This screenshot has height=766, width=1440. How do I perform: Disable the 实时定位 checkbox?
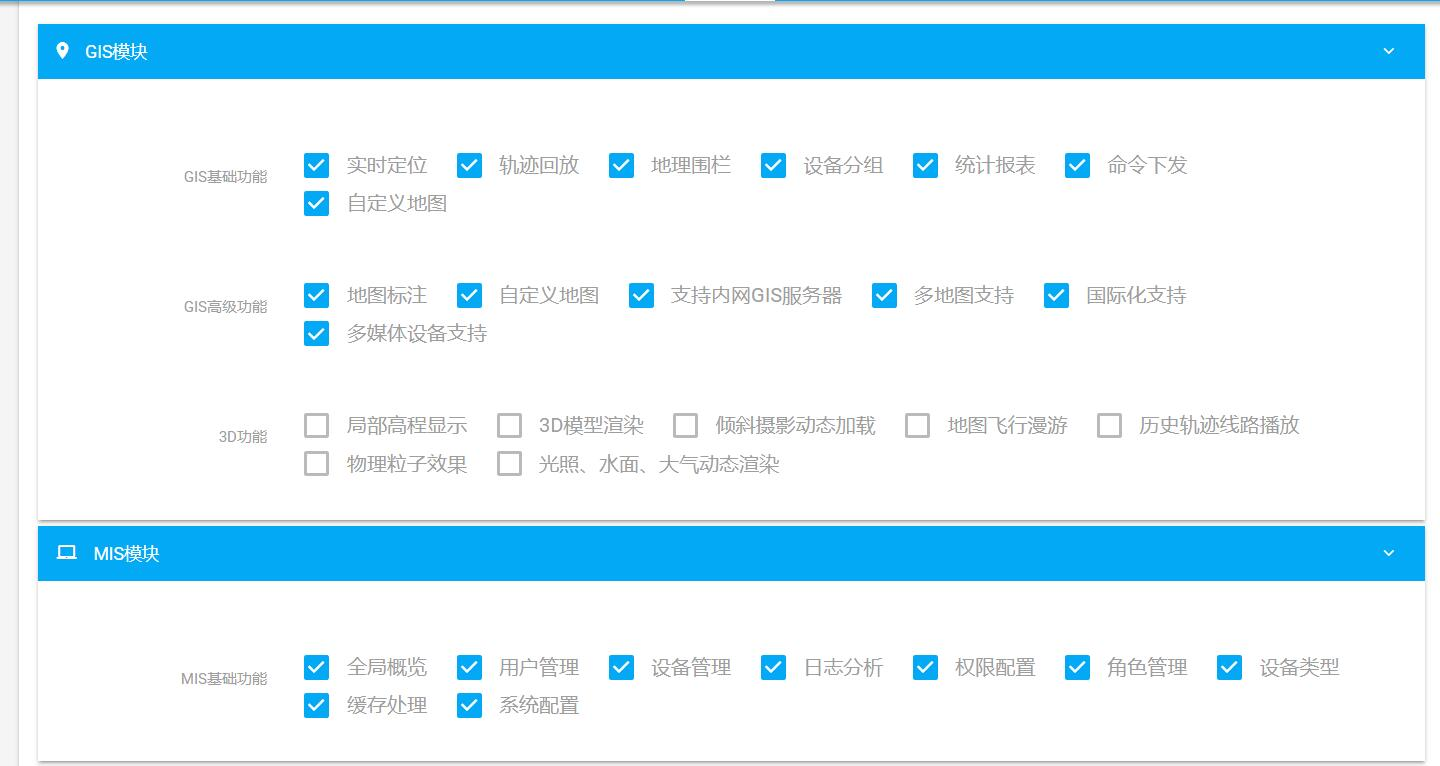click(x=317, y=165)
